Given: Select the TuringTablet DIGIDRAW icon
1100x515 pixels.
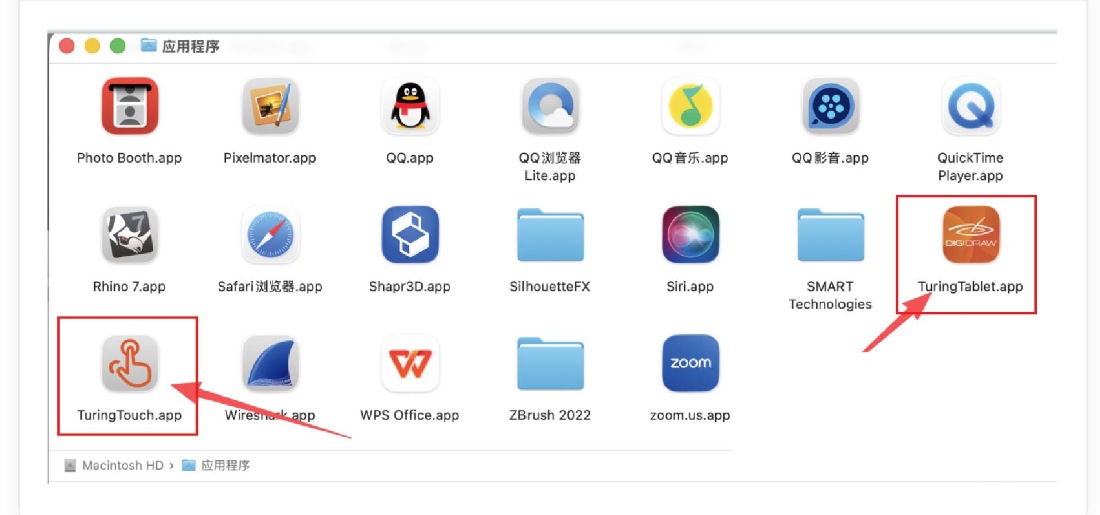Looking at the screenshot, I should [971, 235].
